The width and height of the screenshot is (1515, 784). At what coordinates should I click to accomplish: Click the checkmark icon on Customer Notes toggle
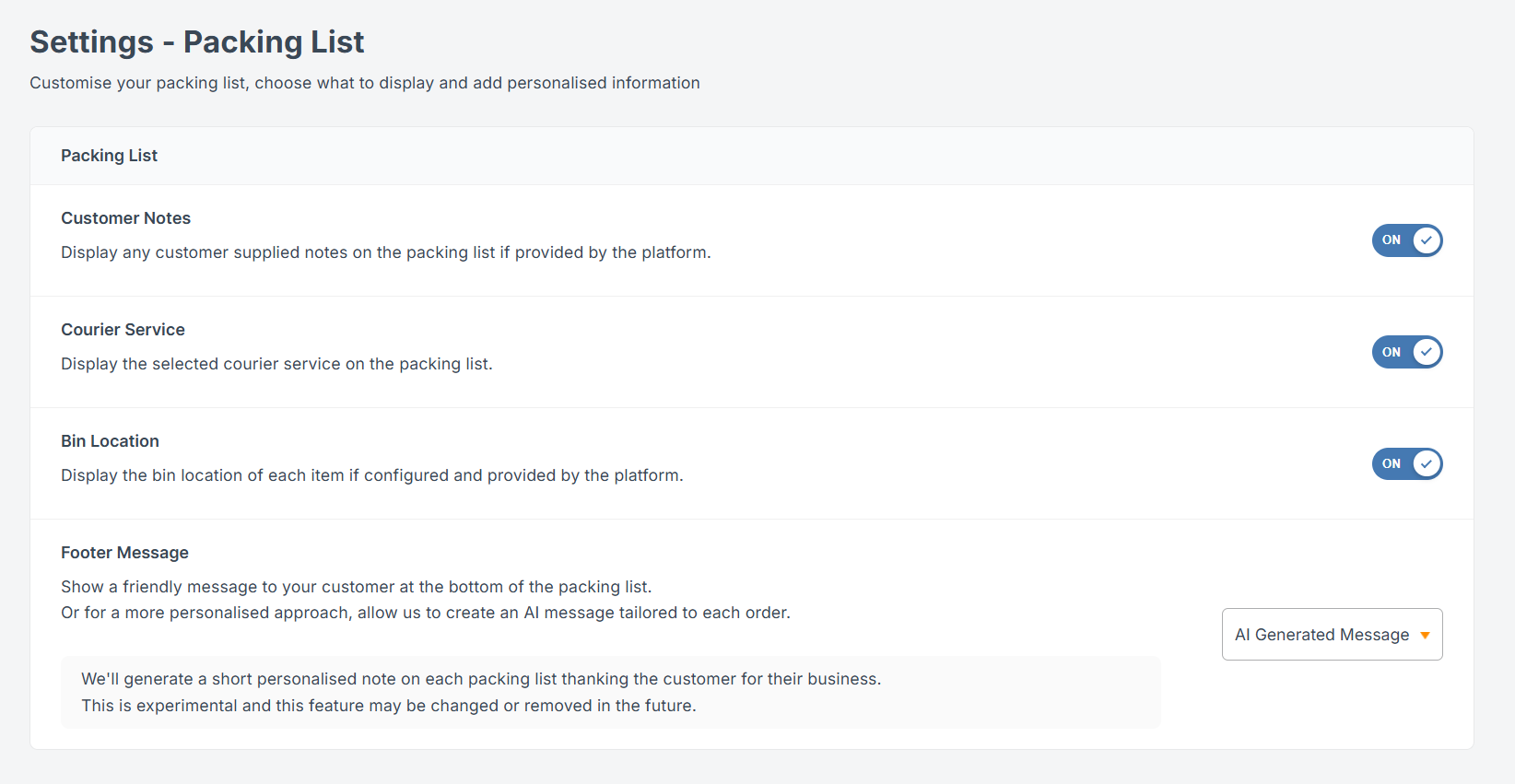pyautogui.click(x=1427, y=240)
